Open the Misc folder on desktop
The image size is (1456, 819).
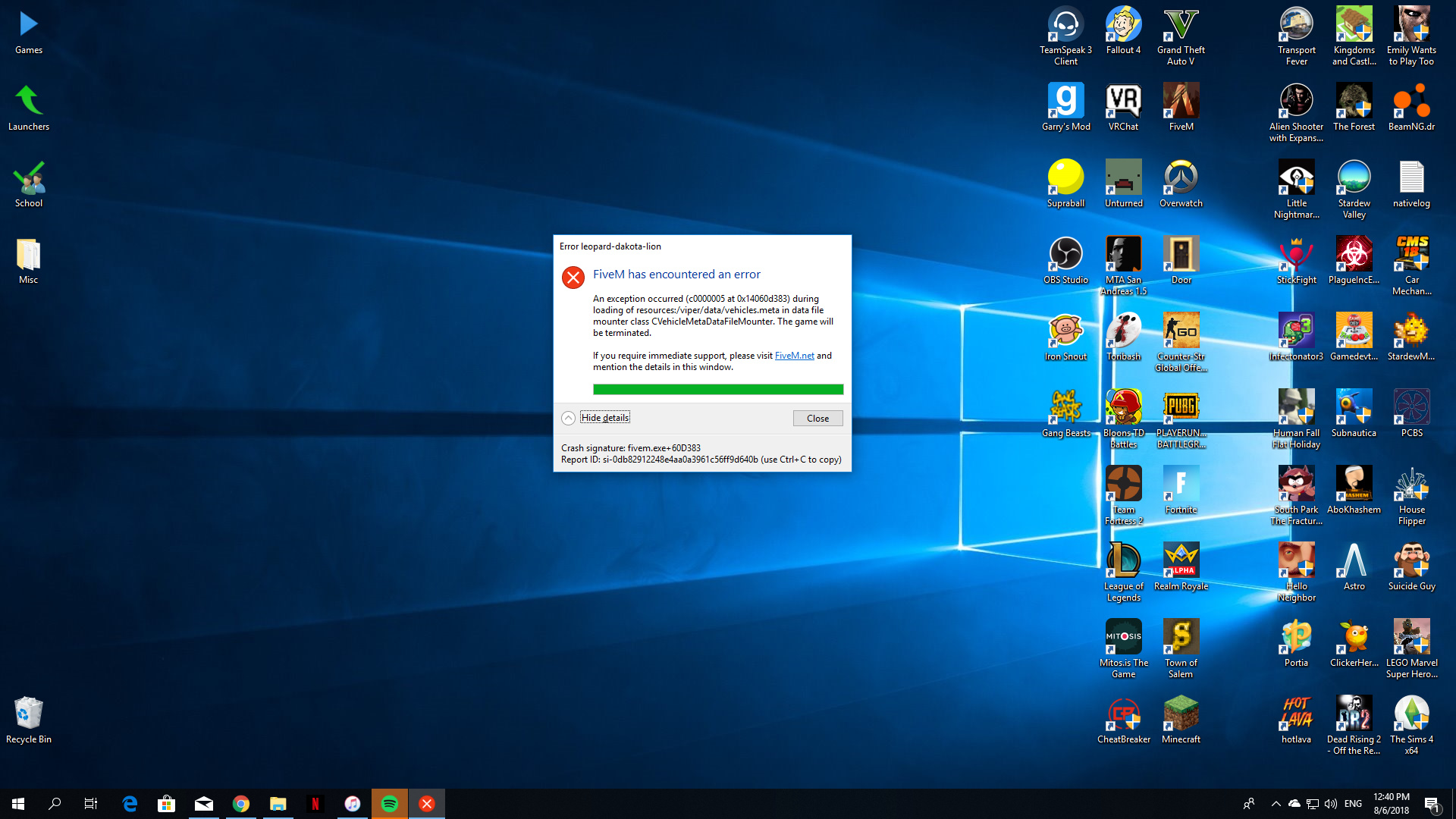29,261
